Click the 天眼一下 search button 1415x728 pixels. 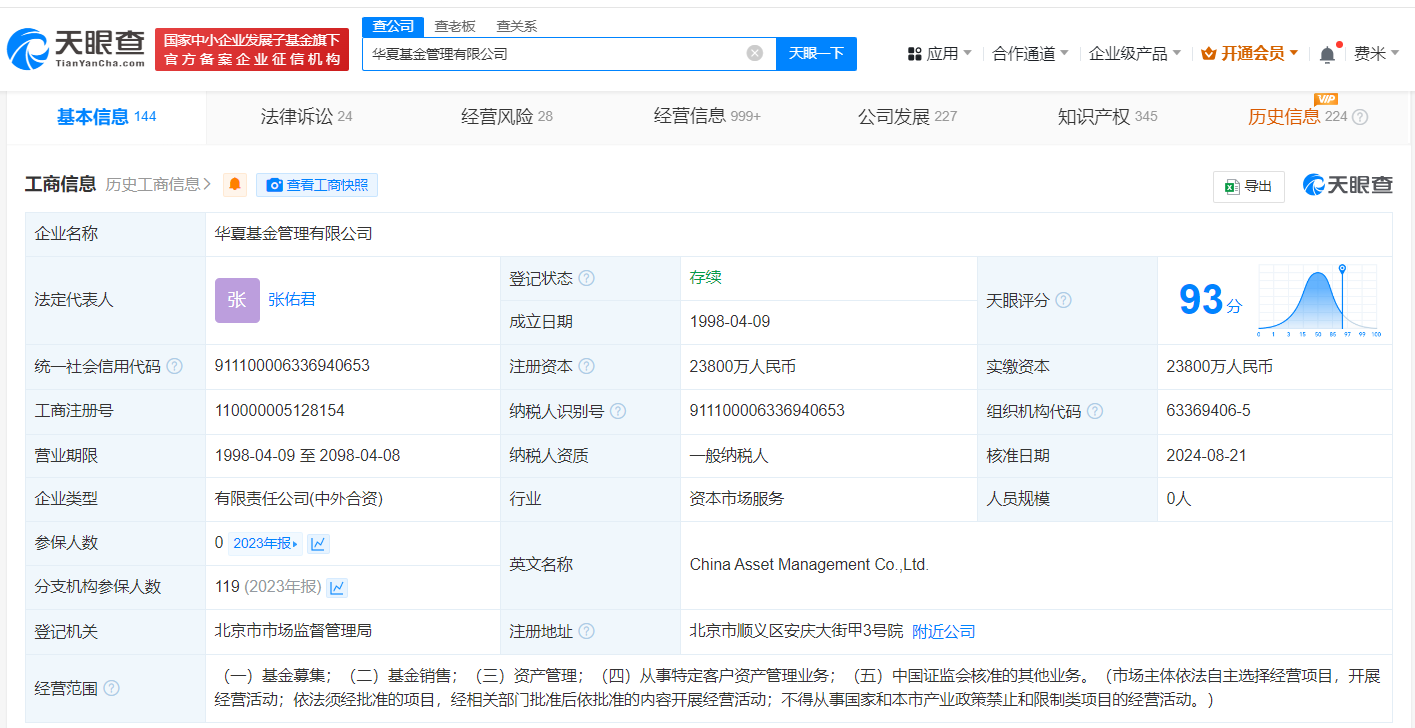tap(816, 54)
